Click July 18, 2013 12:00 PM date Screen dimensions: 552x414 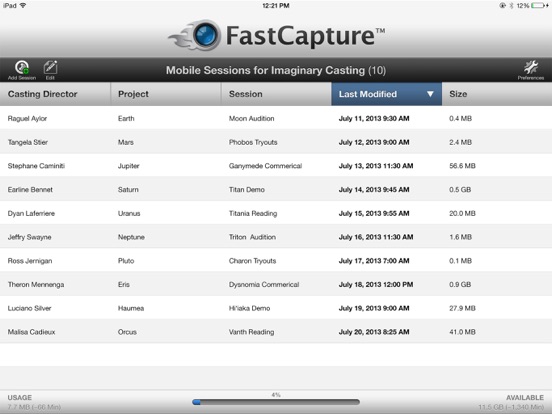point(376,284)
